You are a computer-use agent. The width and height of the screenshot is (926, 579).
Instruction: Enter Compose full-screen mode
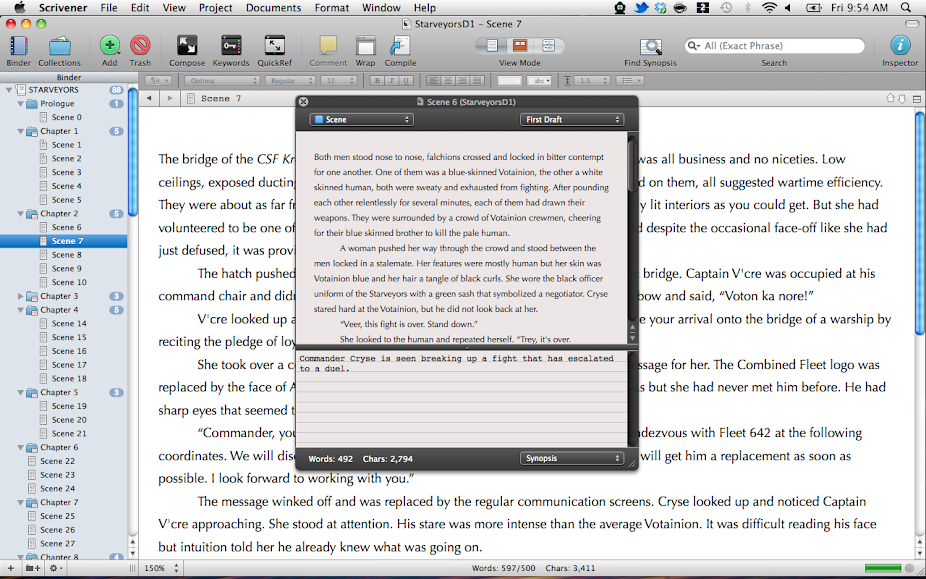point(187,45)
